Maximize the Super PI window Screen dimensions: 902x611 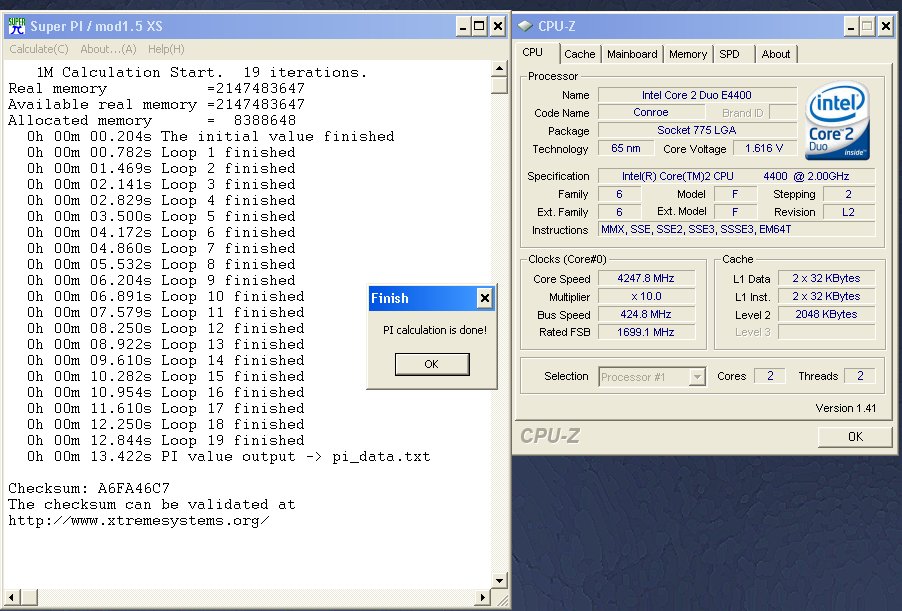[x=479, y=26]
